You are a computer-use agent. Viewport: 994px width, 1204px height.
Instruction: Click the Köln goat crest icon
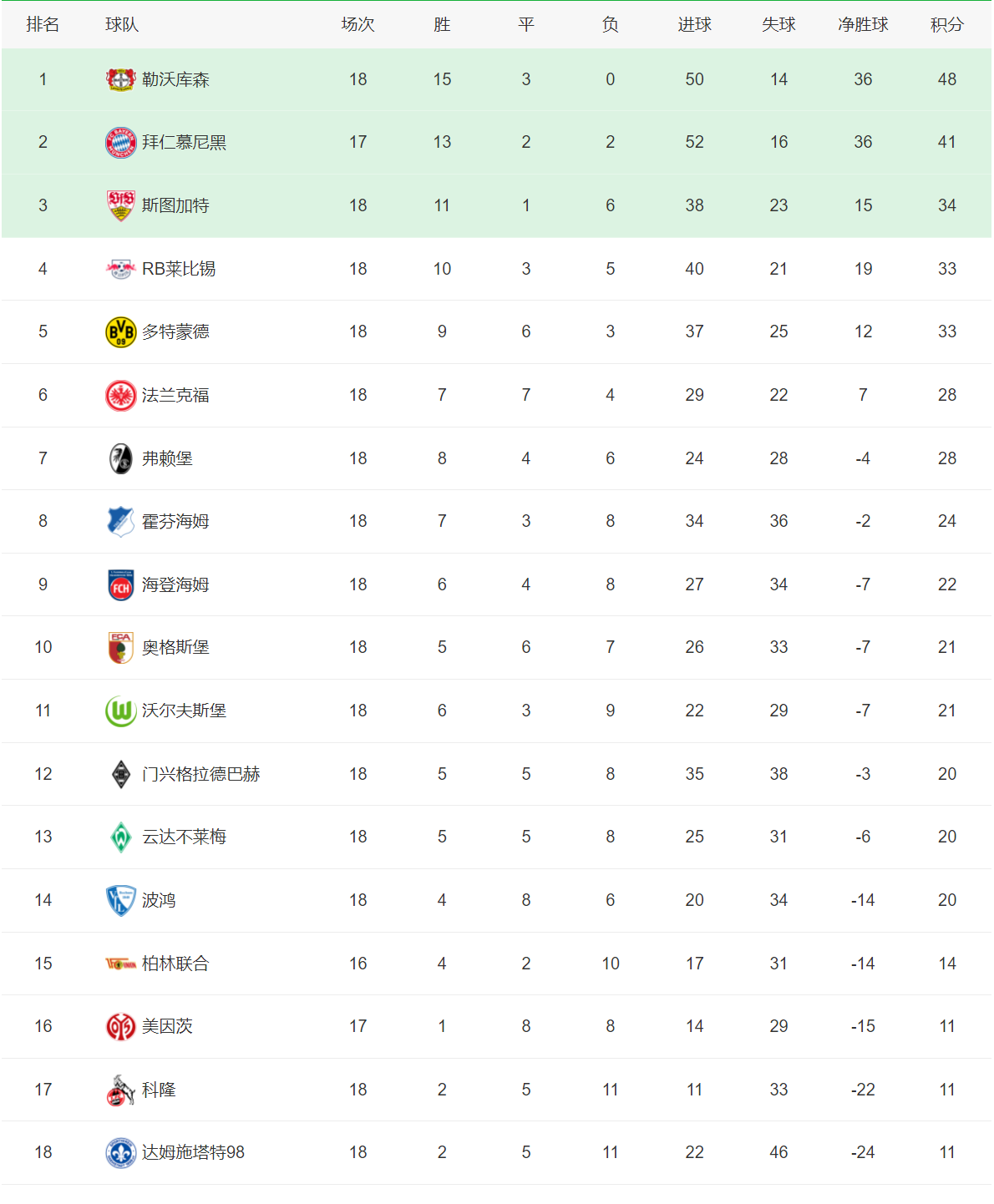click(121, 1090)
